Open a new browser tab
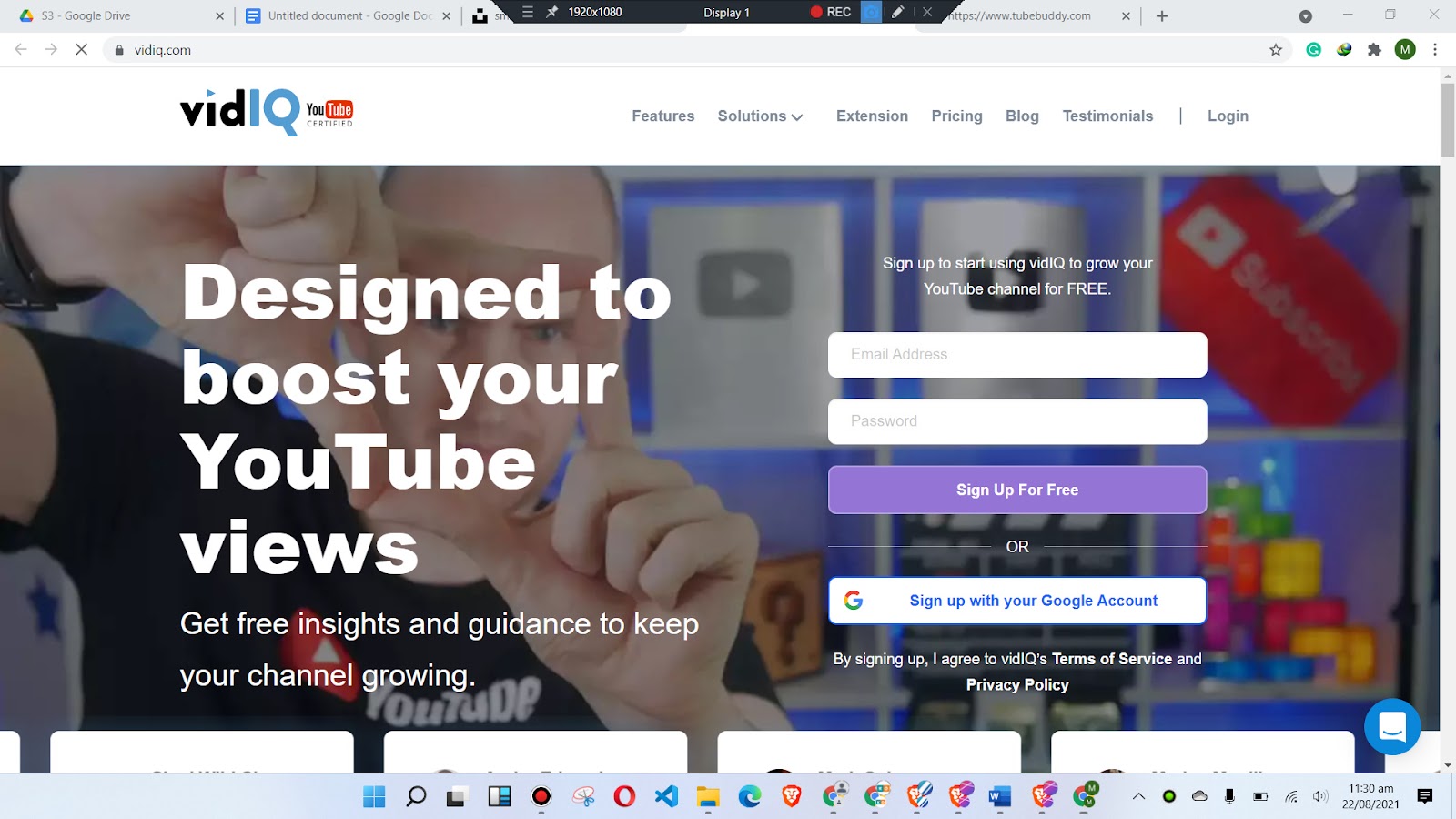Screen dimensions: 1456x819 pos(1162,15)
